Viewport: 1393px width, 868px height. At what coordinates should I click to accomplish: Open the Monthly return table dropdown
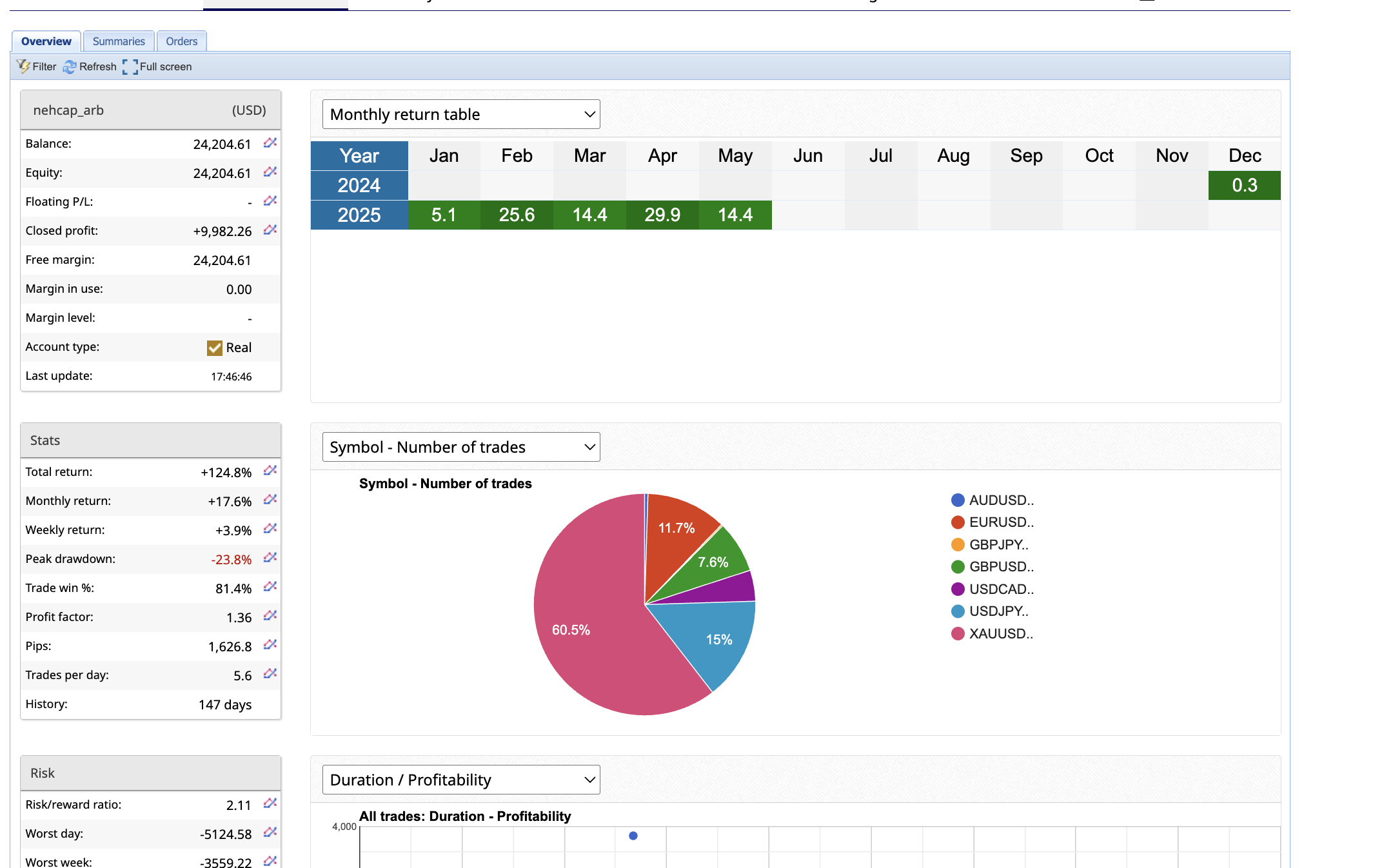click(461, 114)
